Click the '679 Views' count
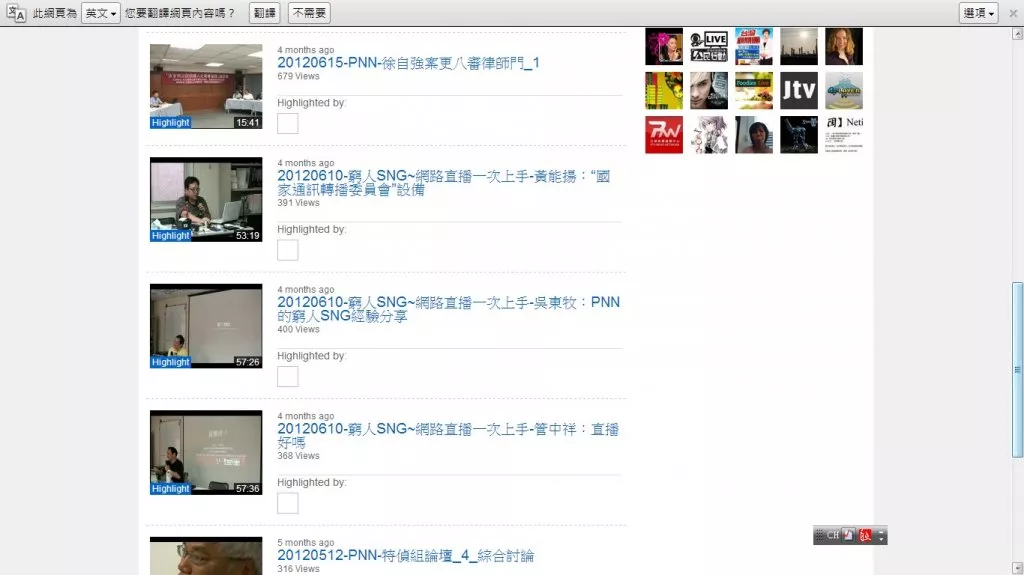The width and height of the screenshot is (1024, 575). coord(298,76)
